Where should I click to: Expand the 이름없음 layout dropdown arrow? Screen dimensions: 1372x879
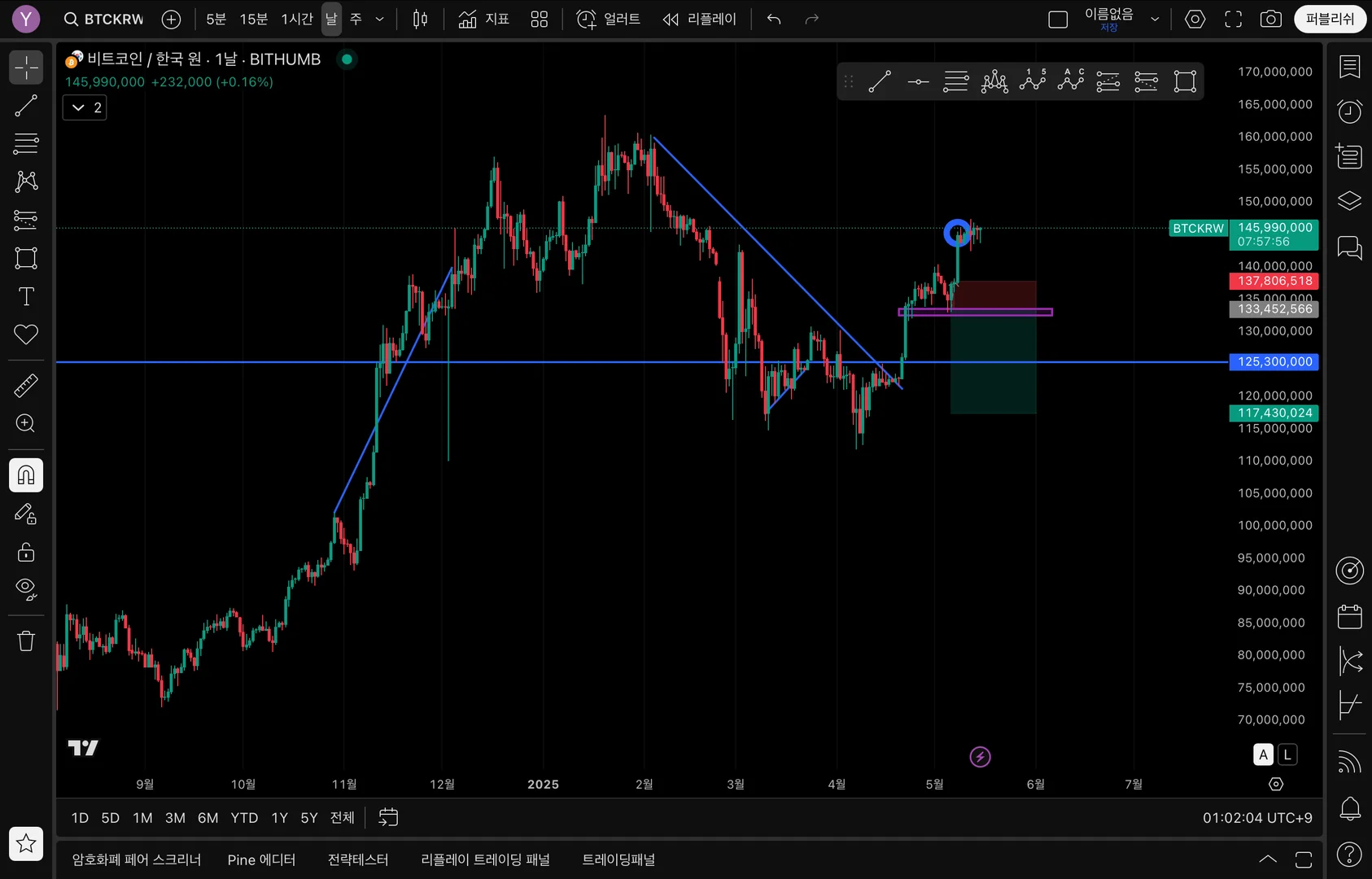tap(1154, 19)
